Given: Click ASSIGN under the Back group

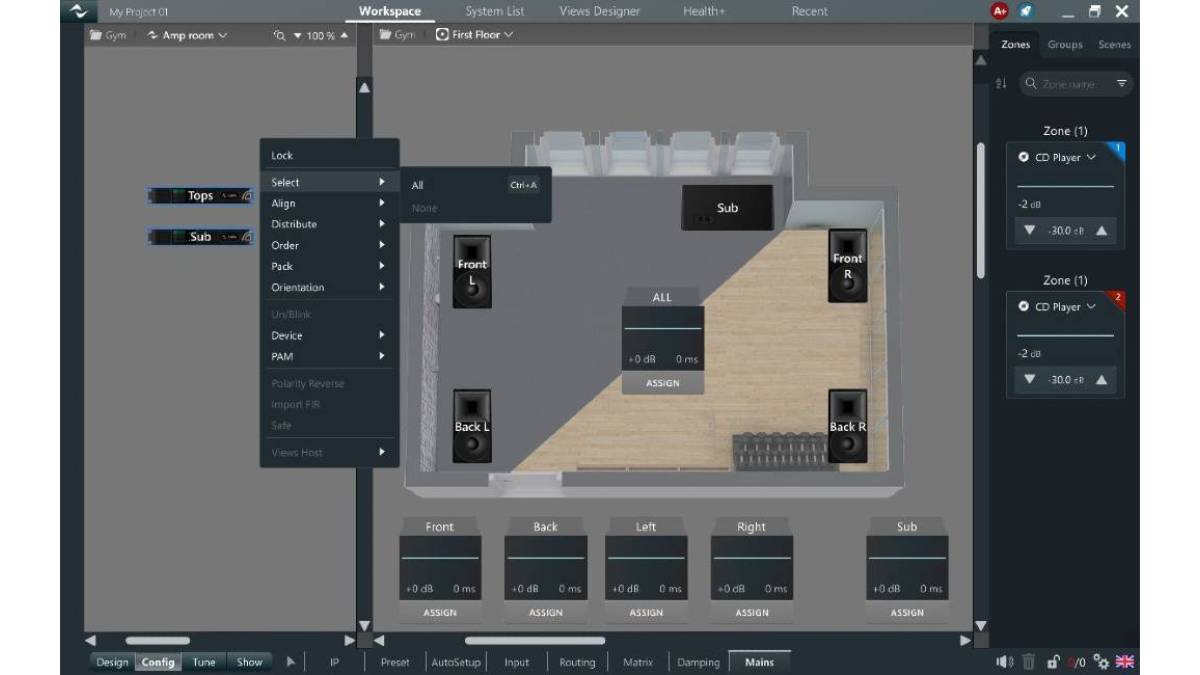Looking at the screenshot, I should pos(545,612).
